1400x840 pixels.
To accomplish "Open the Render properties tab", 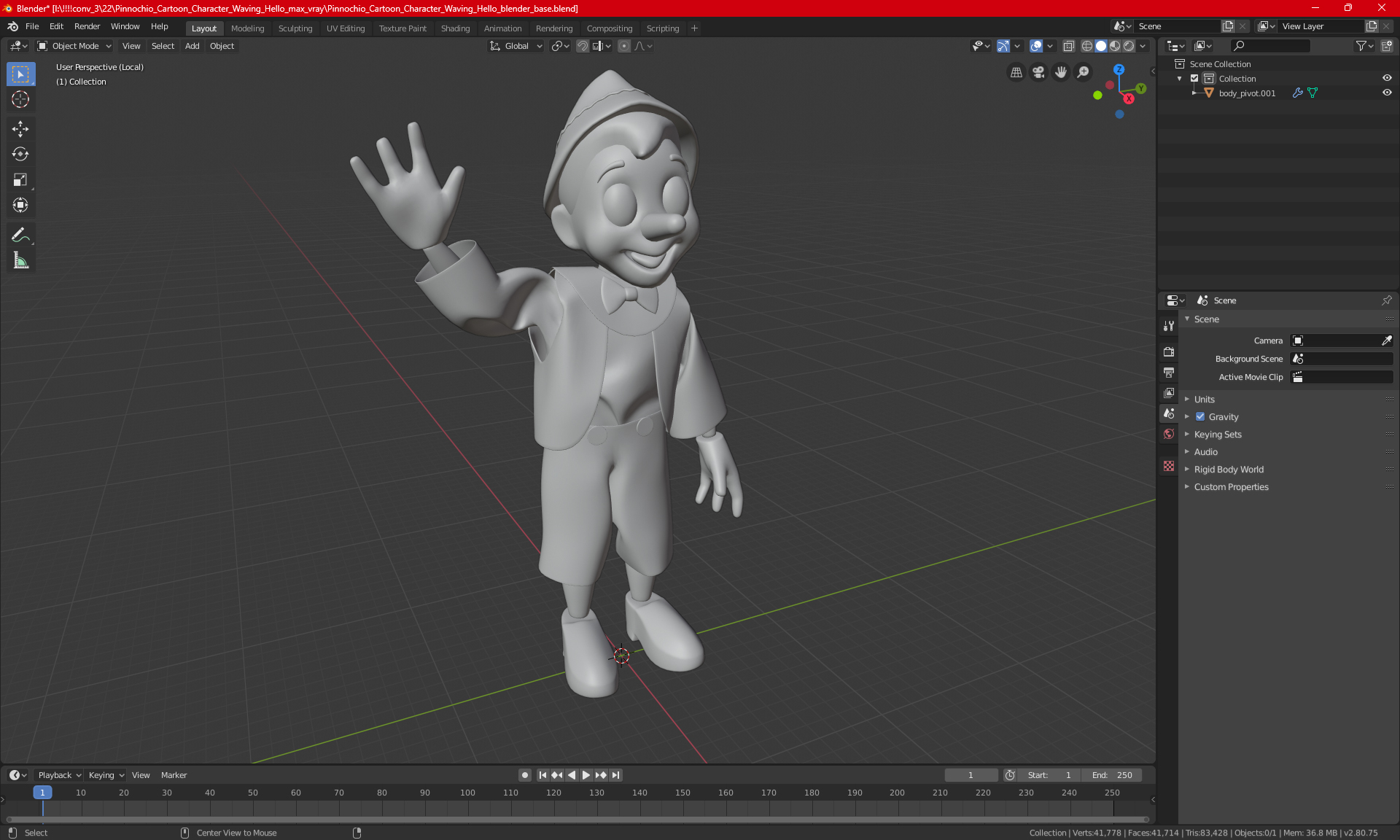I will pyautogui.click(x=1169, y=351).
